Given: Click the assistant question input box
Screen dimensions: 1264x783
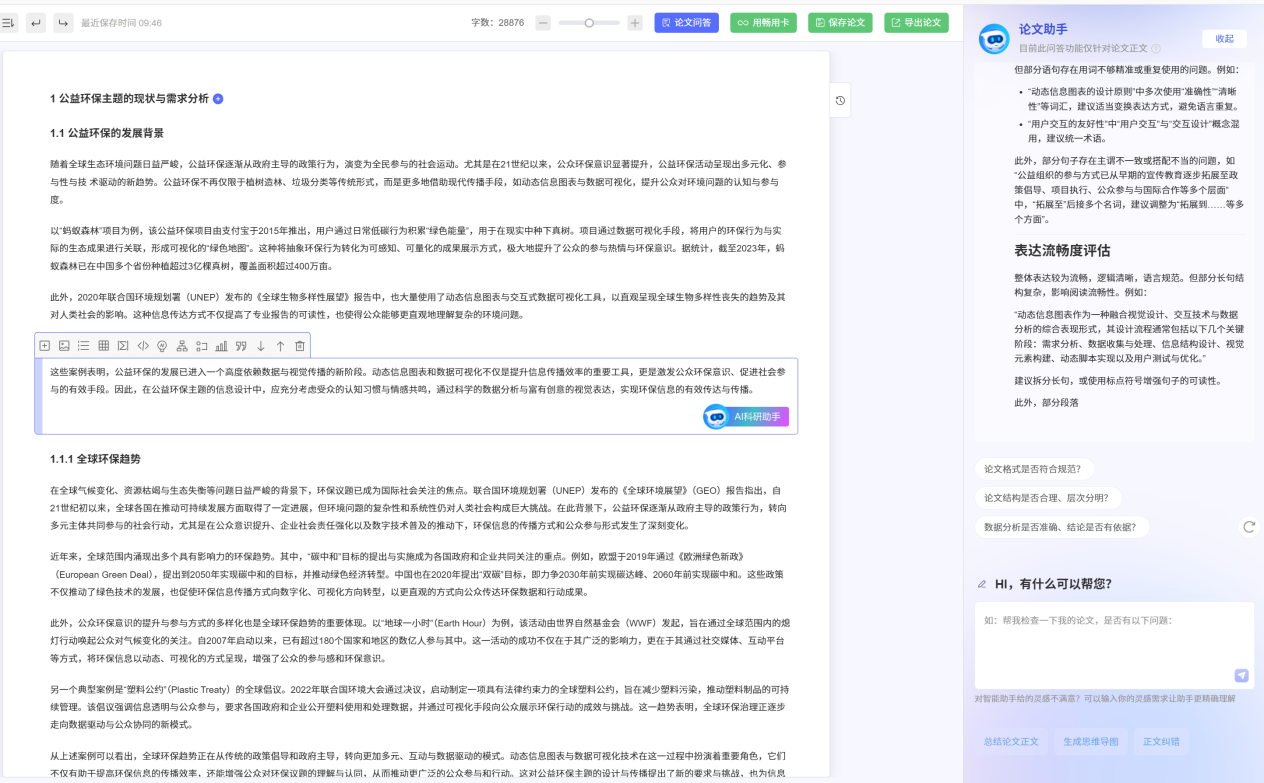Looking at the screenshot, I should [x=1114, y=645].
